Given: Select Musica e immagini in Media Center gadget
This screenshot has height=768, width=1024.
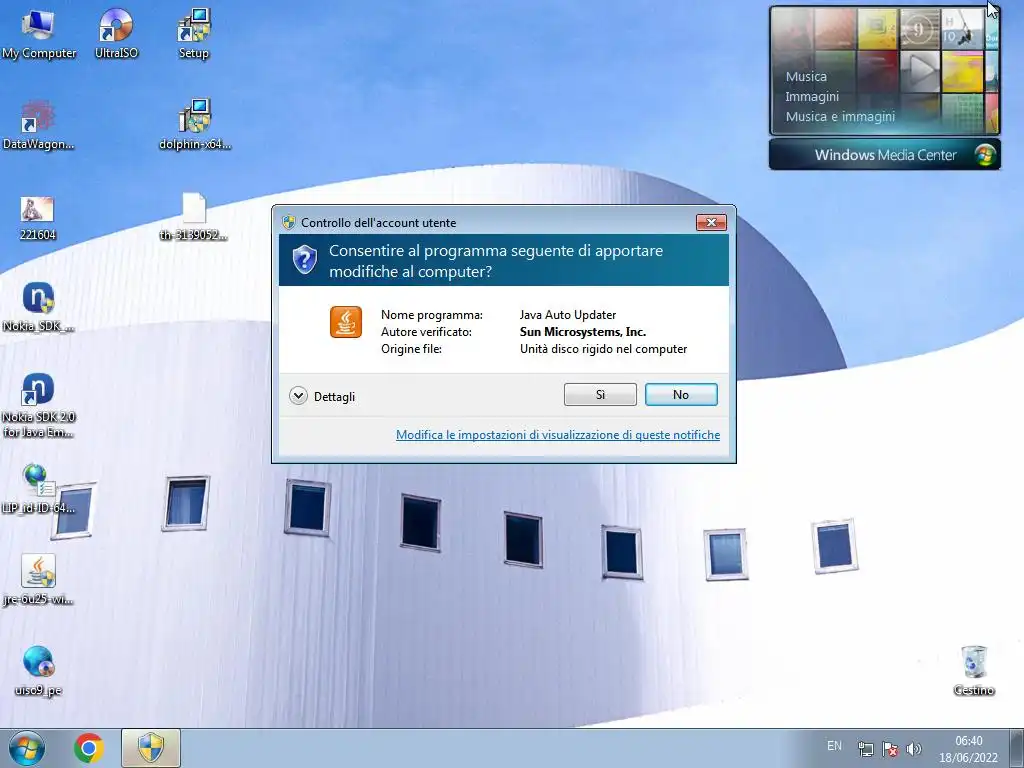Looking at the screenshot, I should [x=840, y=116].
